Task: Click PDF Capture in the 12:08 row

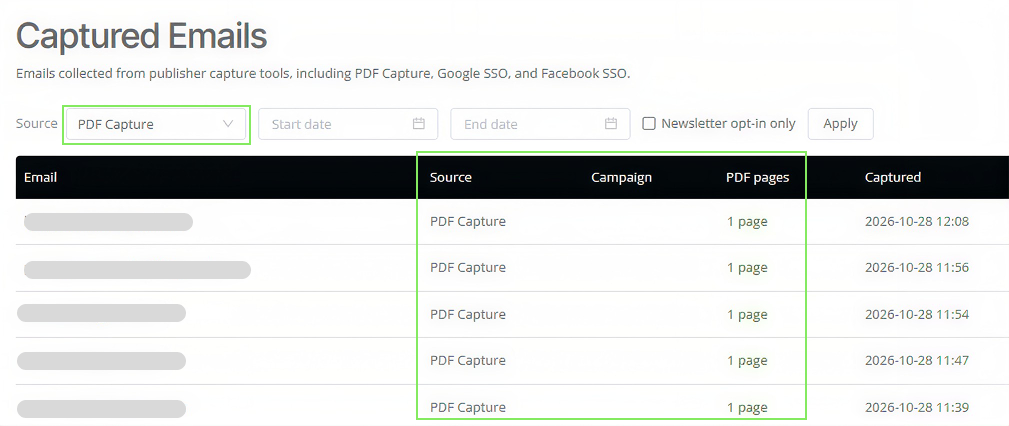Action: click(468, 221)
